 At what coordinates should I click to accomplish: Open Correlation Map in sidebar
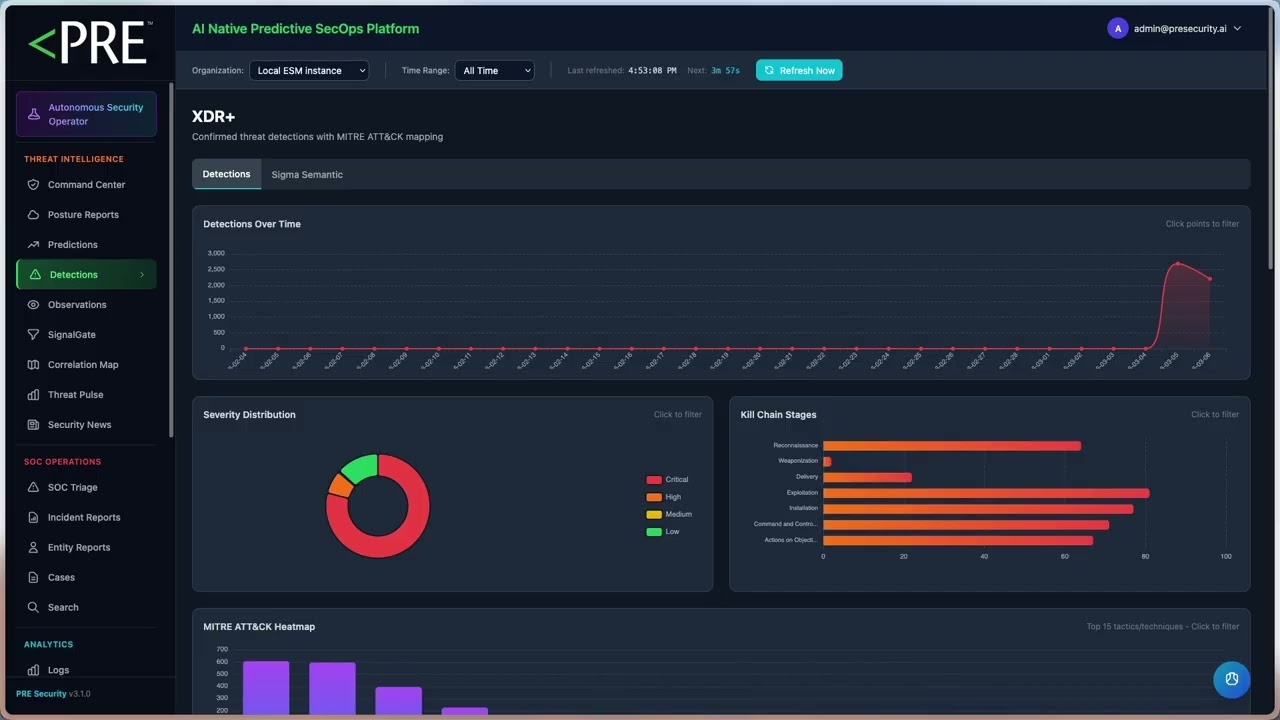point(86,365)
